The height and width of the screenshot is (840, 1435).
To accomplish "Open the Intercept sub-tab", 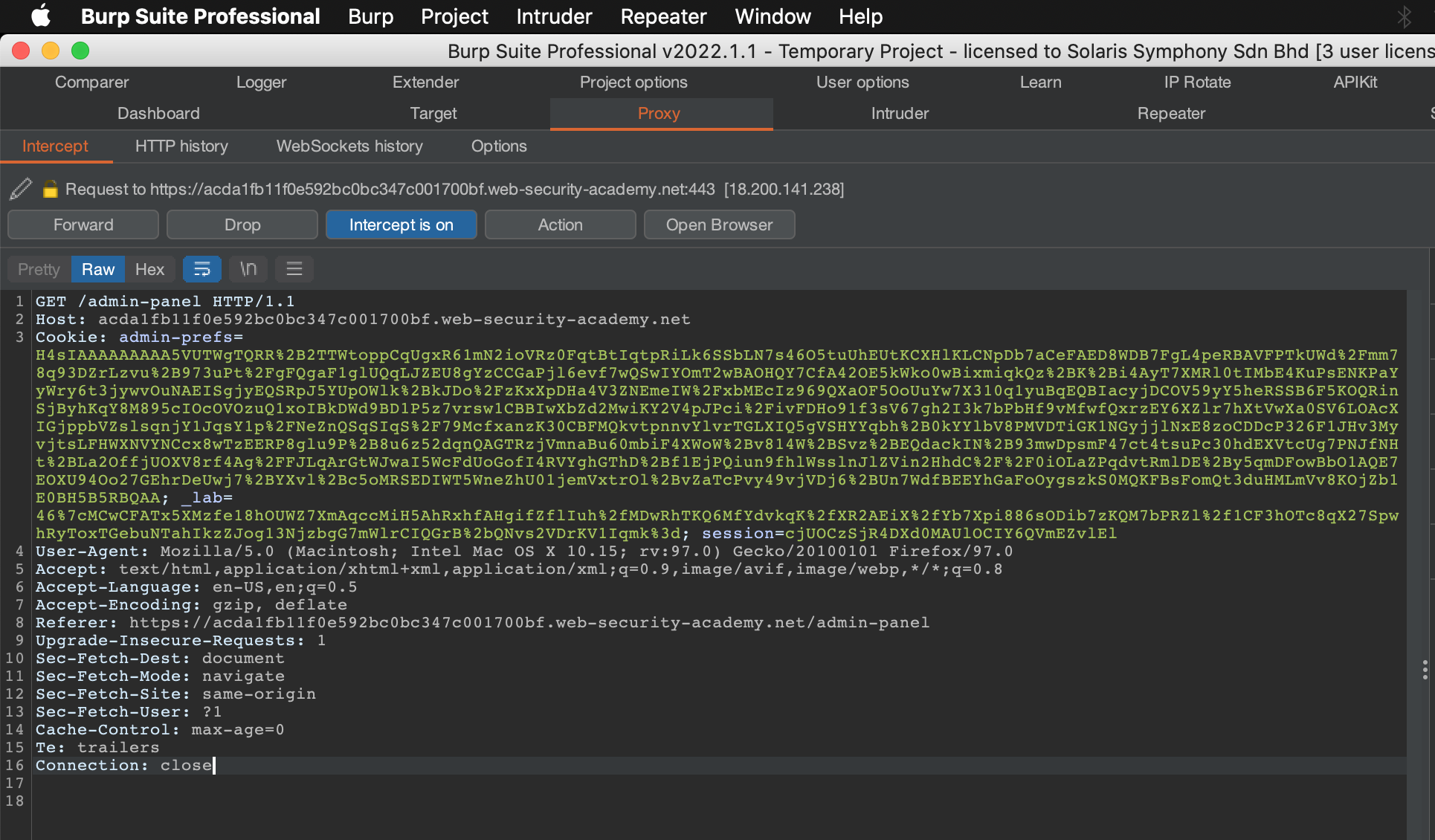I will pos(55,146).
